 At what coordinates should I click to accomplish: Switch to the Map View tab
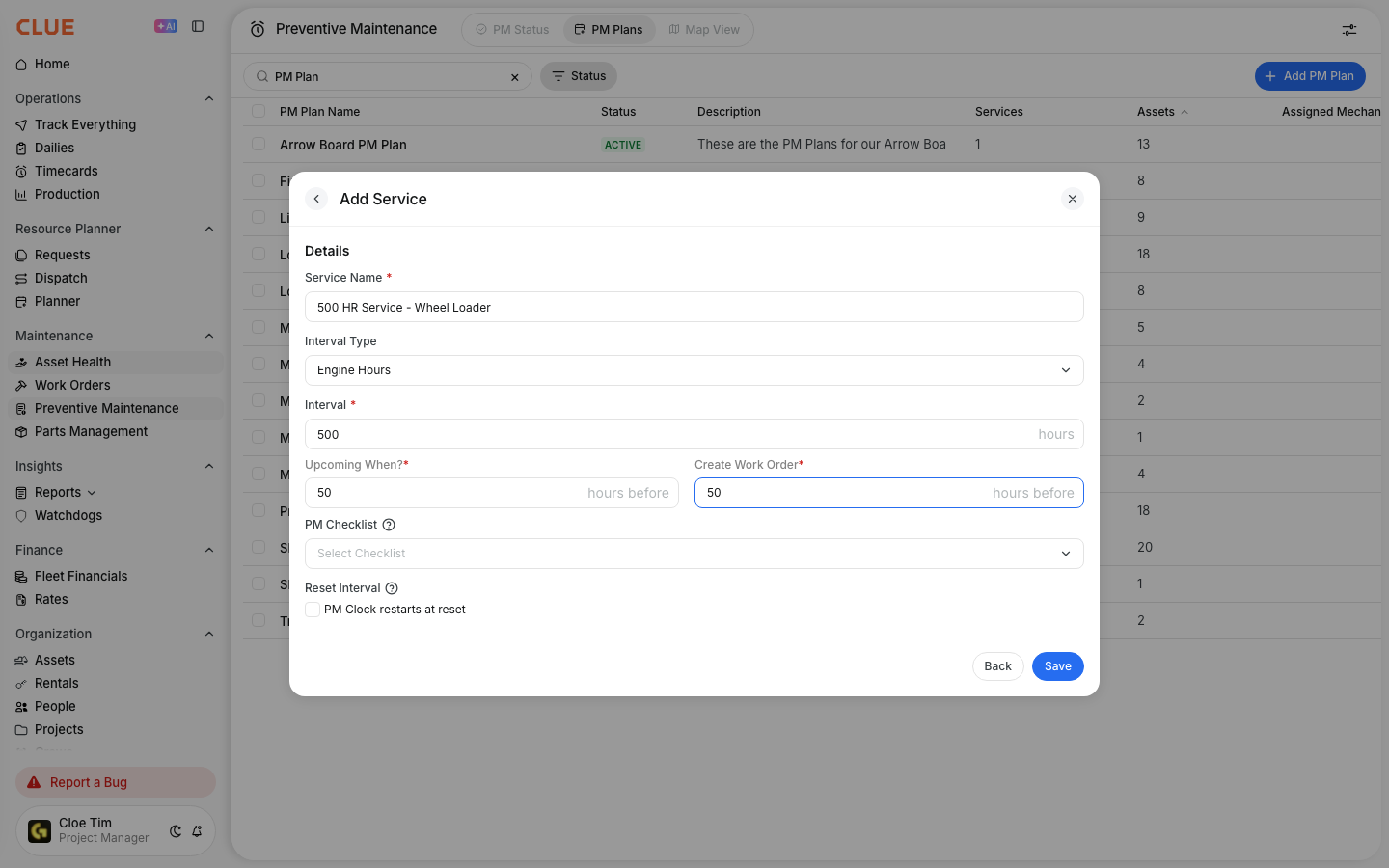[704, 30]
